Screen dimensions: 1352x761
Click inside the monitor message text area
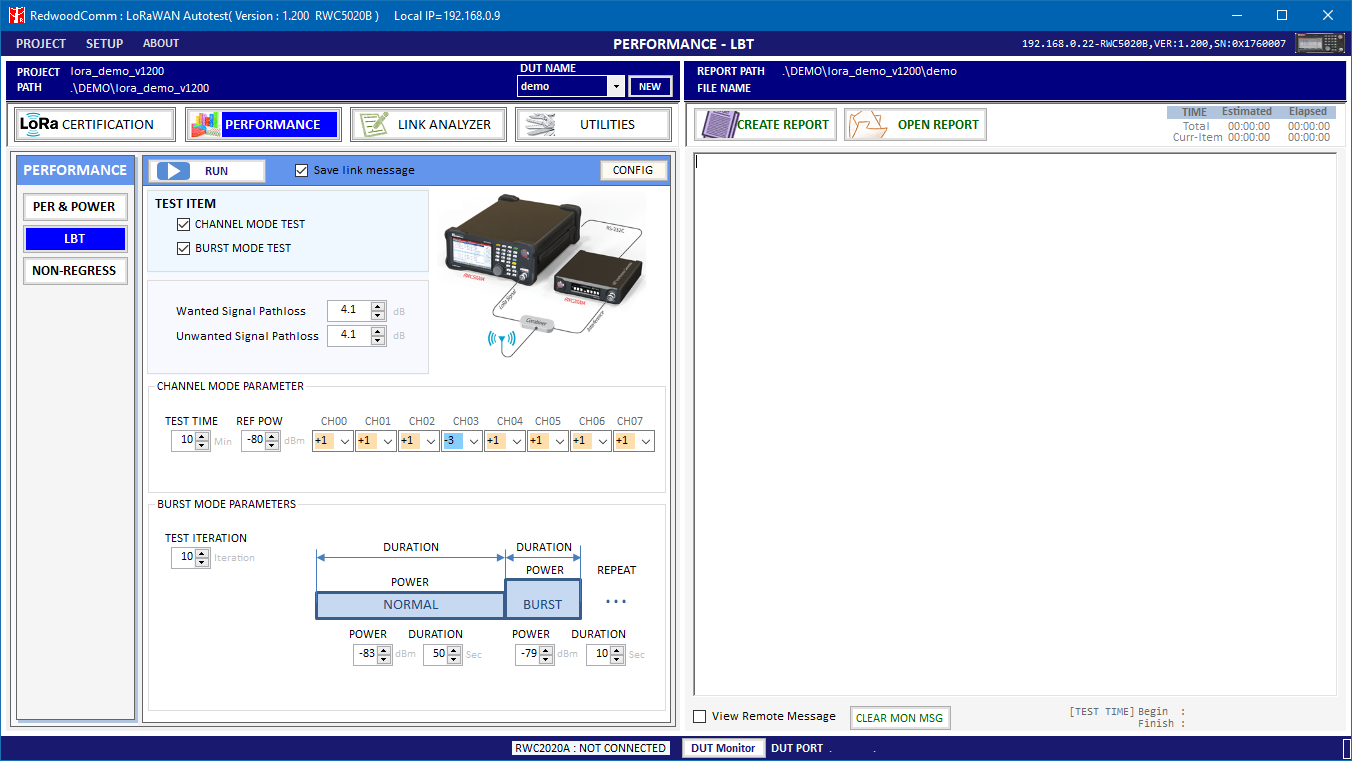(1015, 424)
